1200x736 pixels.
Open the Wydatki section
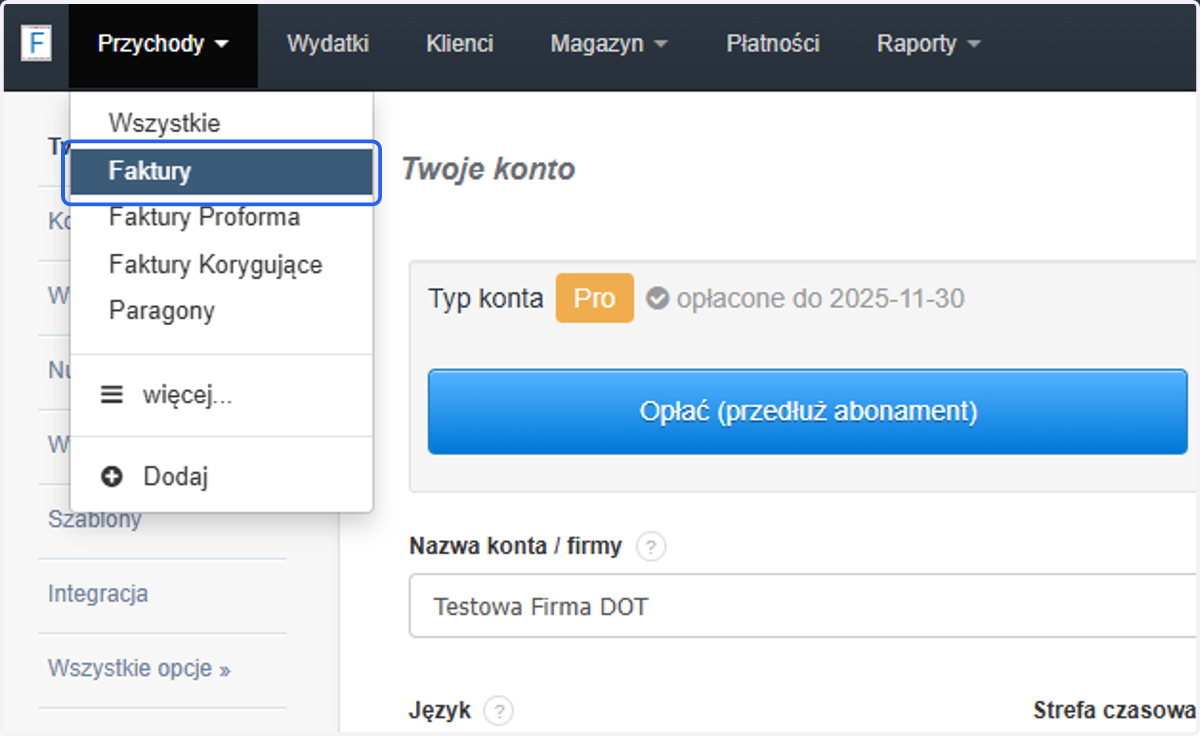pyautogui.click(x=328, y=44)
